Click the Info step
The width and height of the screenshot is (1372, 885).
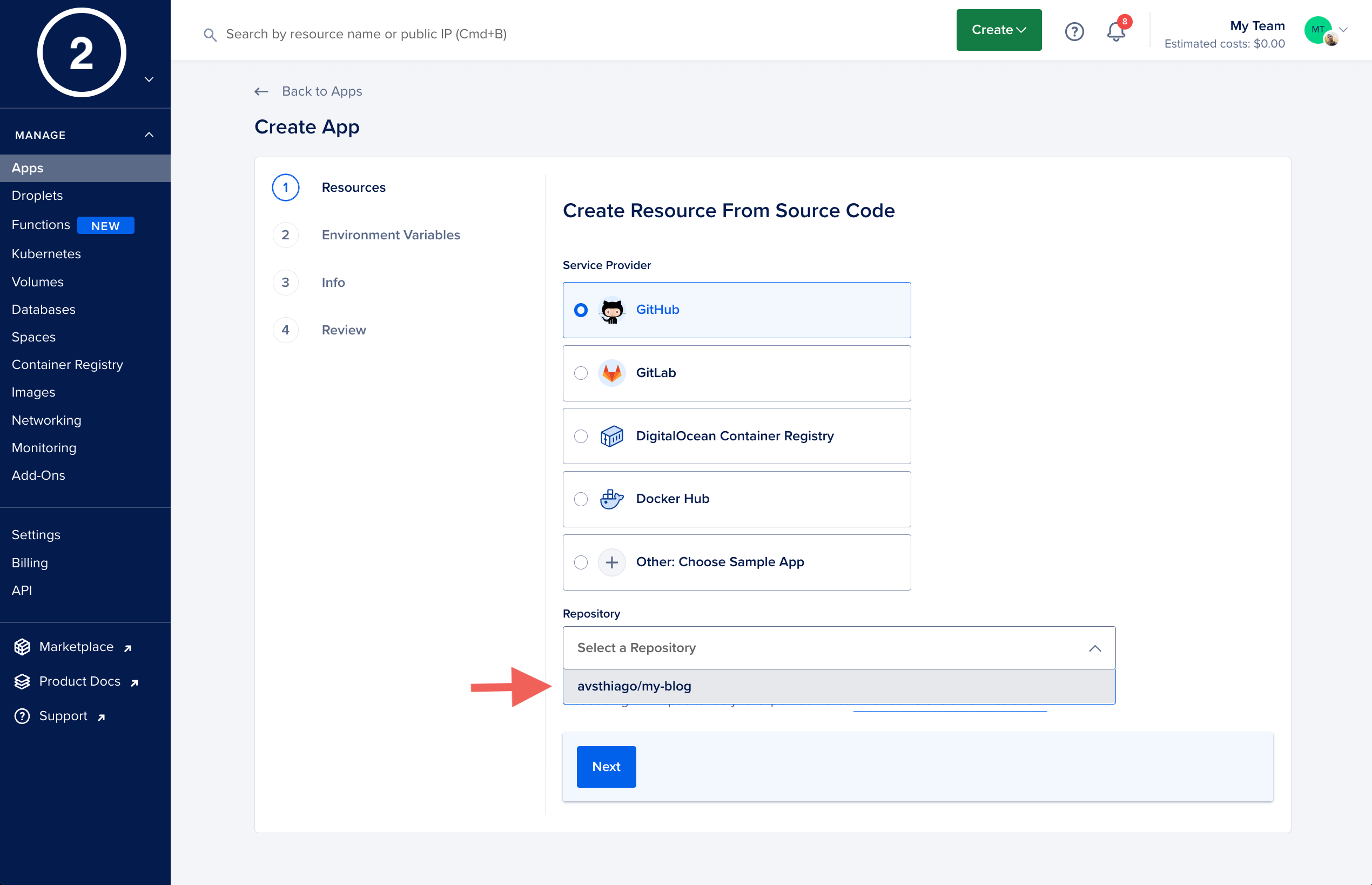[333, 283]
